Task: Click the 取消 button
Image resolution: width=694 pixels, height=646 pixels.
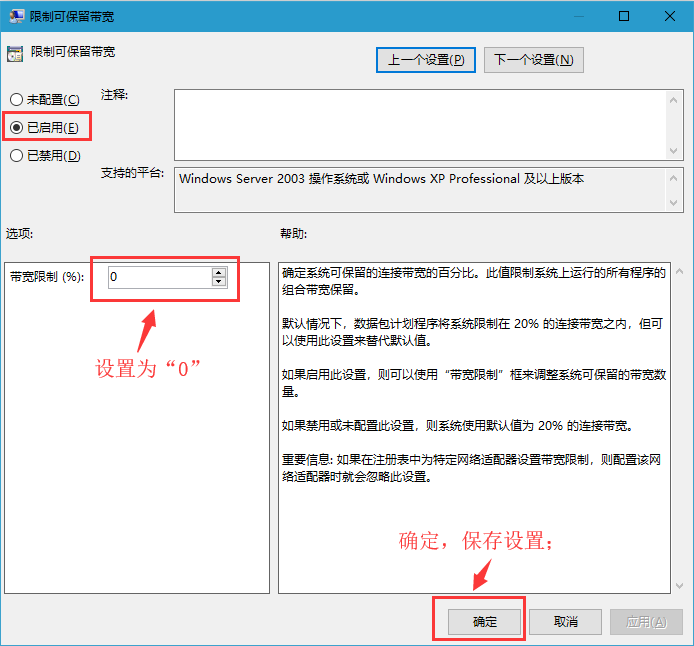Action: [565, 621]
